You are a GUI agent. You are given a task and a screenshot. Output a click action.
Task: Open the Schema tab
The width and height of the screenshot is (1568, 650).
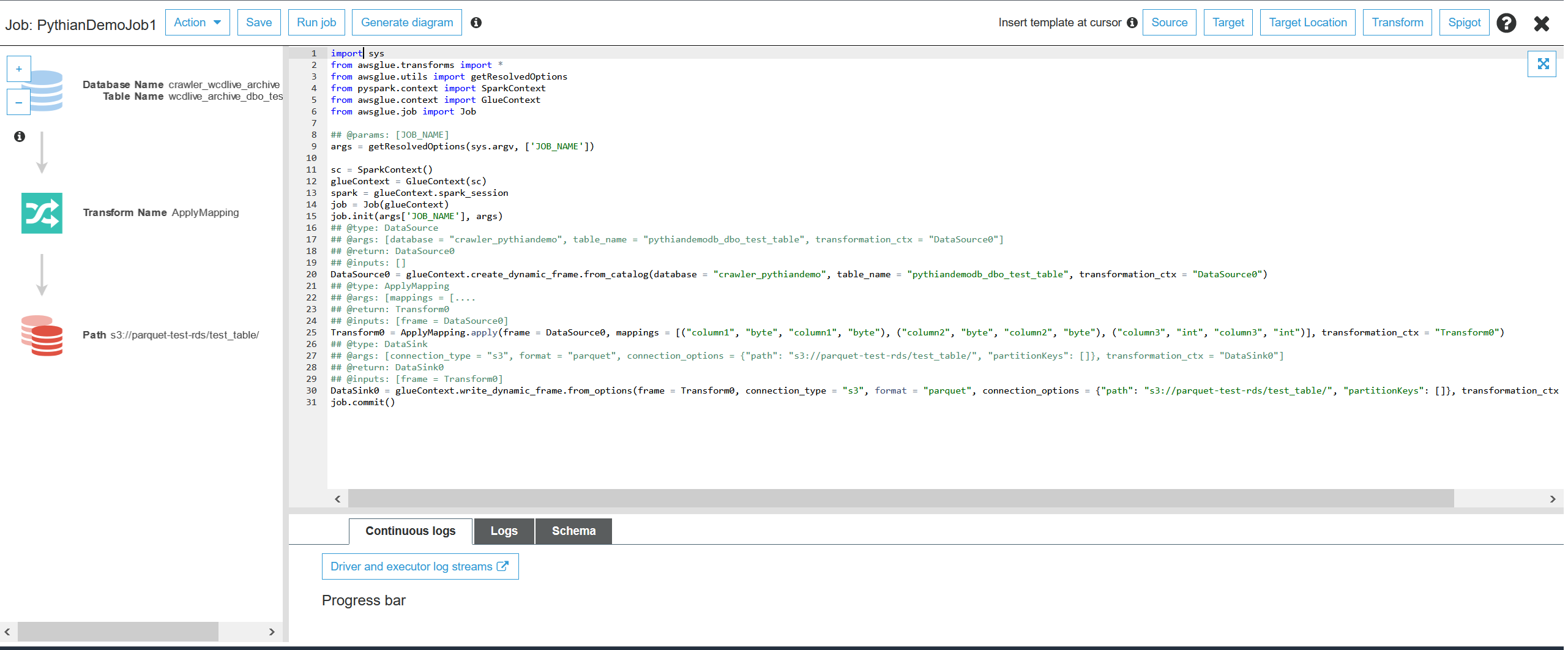[573, 531]
